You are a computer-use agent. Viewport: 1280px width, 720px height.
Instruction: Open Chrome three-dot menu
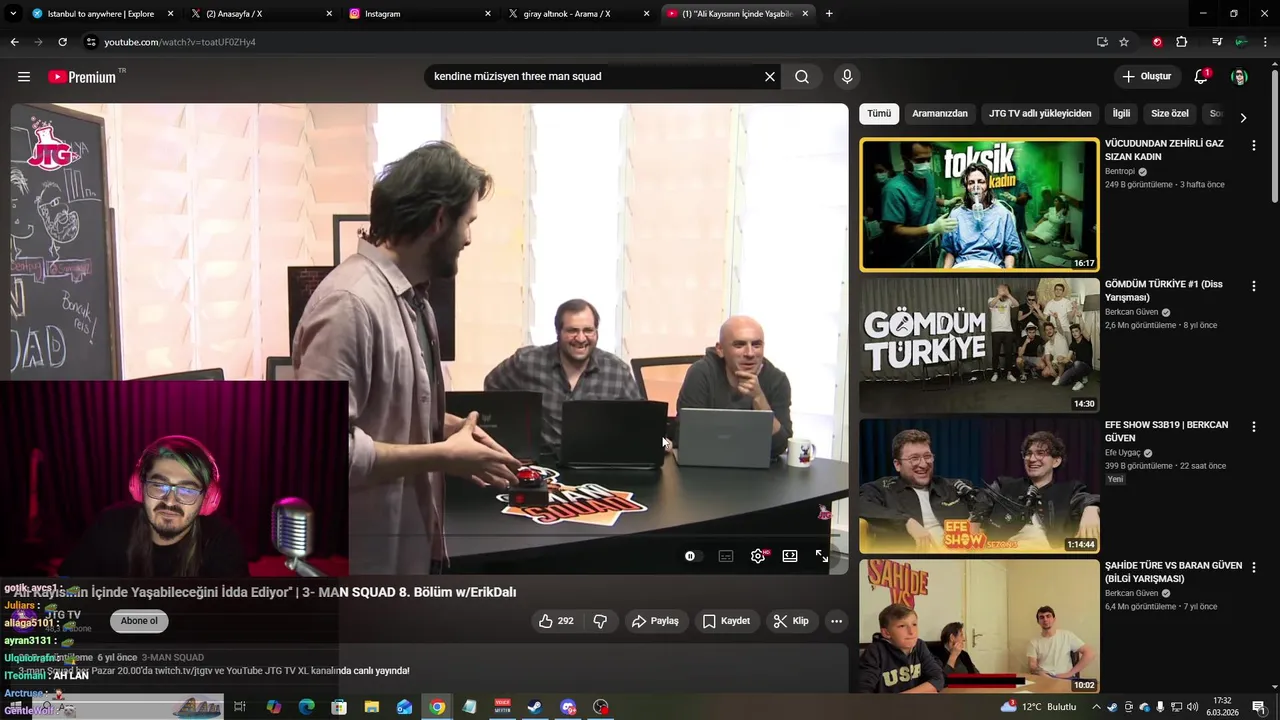pyautogui.click(x=1264, y=42)
